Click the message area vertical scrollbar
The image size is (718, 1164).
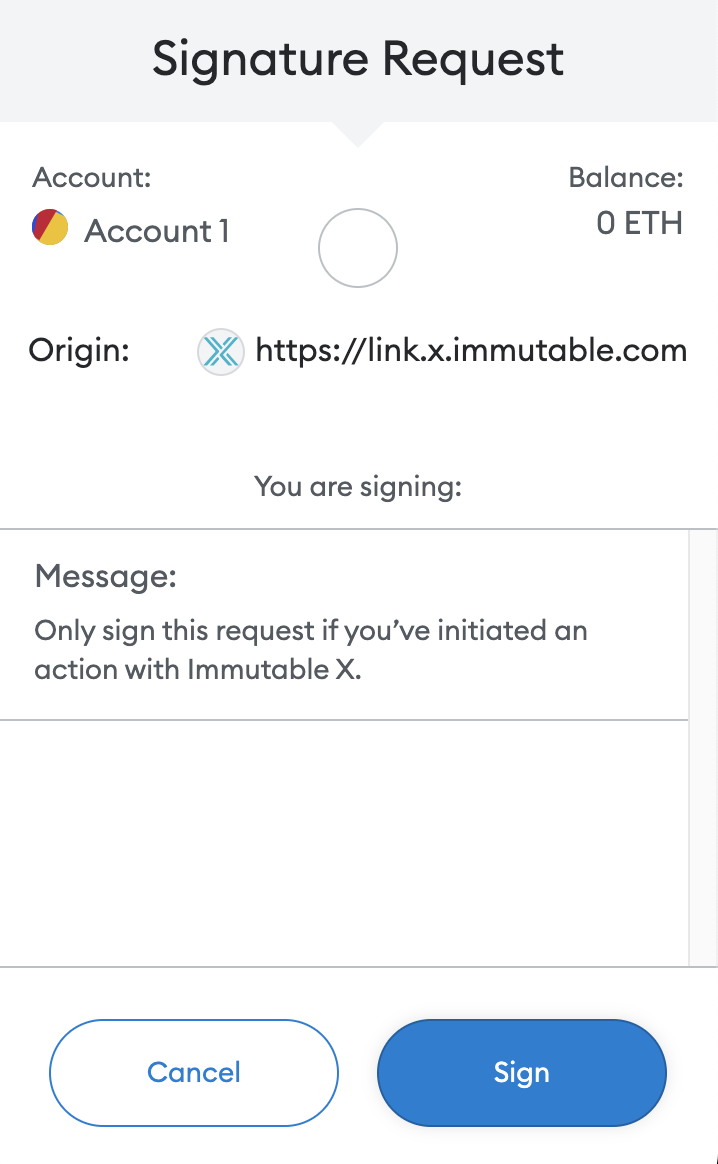[702, 748]
